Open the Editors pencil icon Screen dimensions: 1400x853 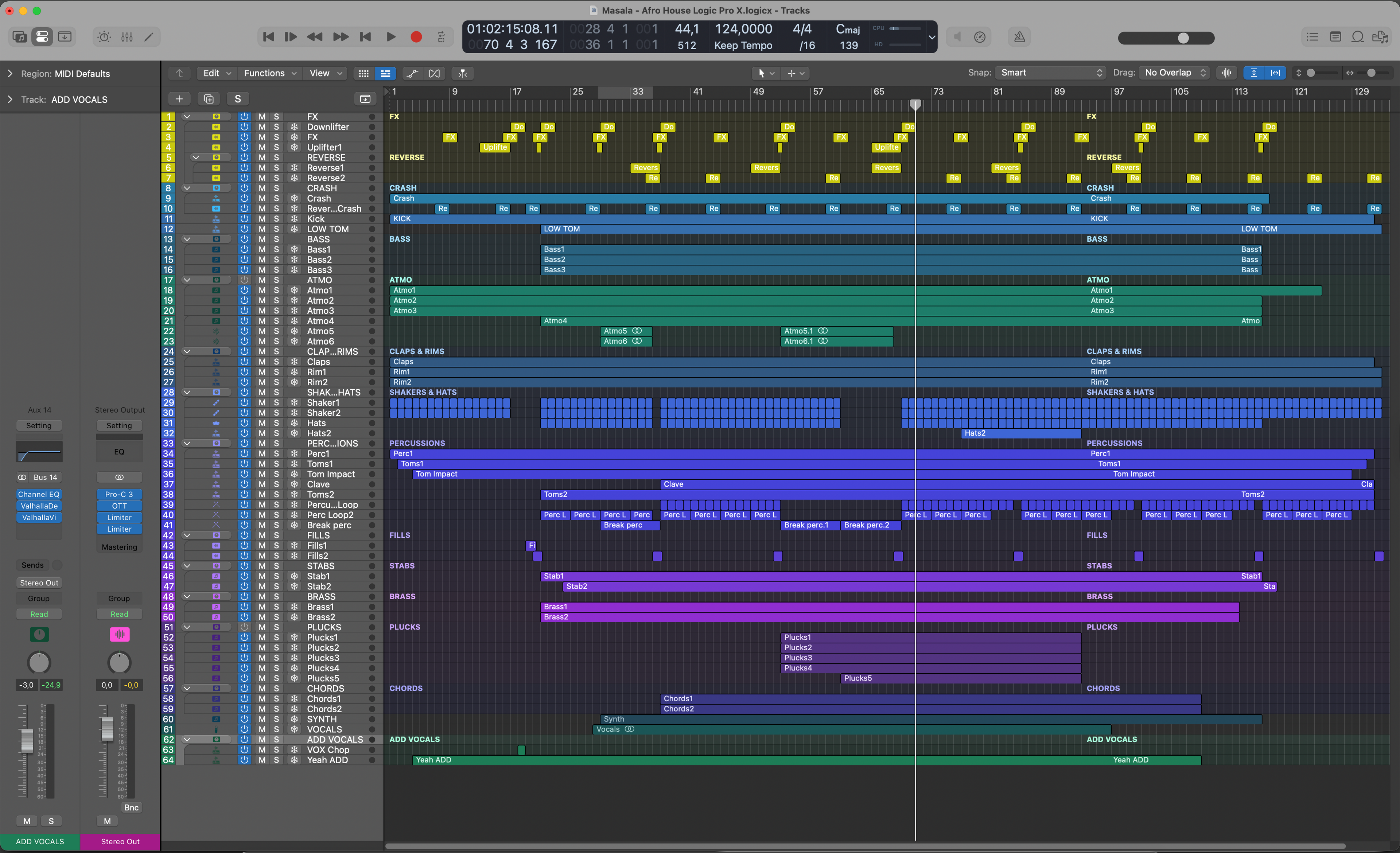(x=149, y=37)
